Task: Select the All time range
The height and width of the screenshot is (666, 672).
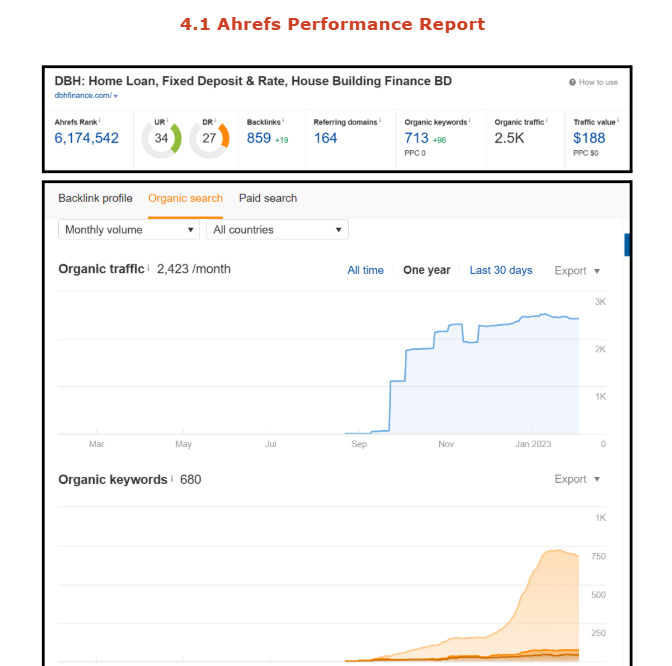Action: (x=366, y=270)
